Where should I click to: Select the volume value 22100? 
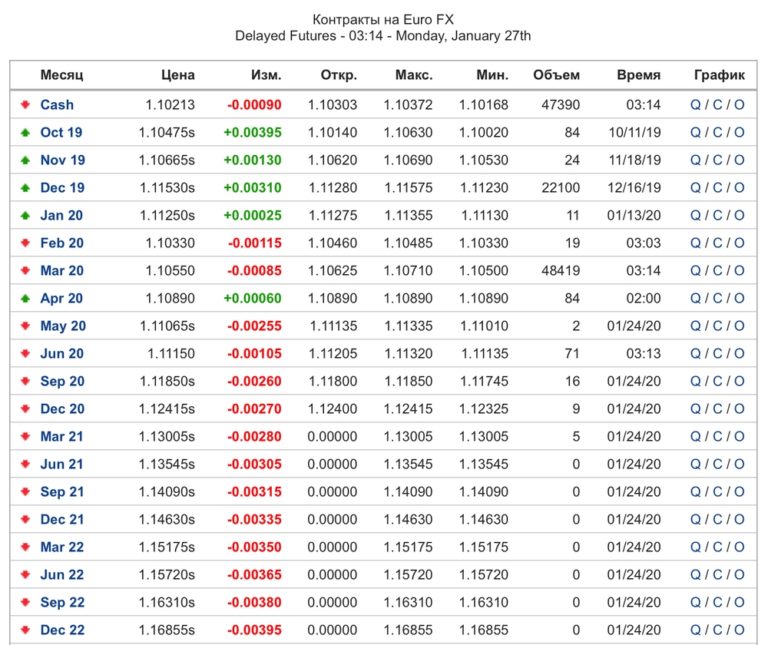pos(560,188)
